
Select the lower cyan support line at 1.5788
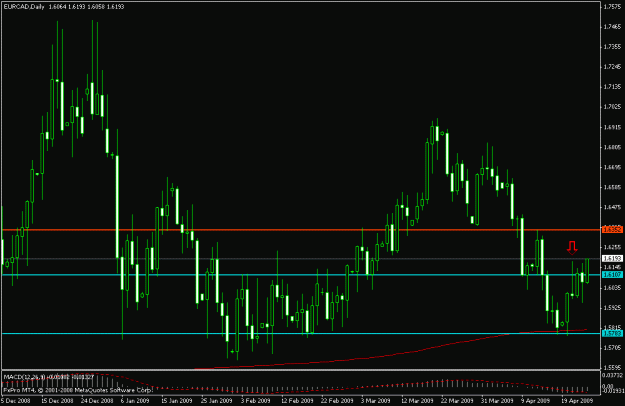pos(301,333)
